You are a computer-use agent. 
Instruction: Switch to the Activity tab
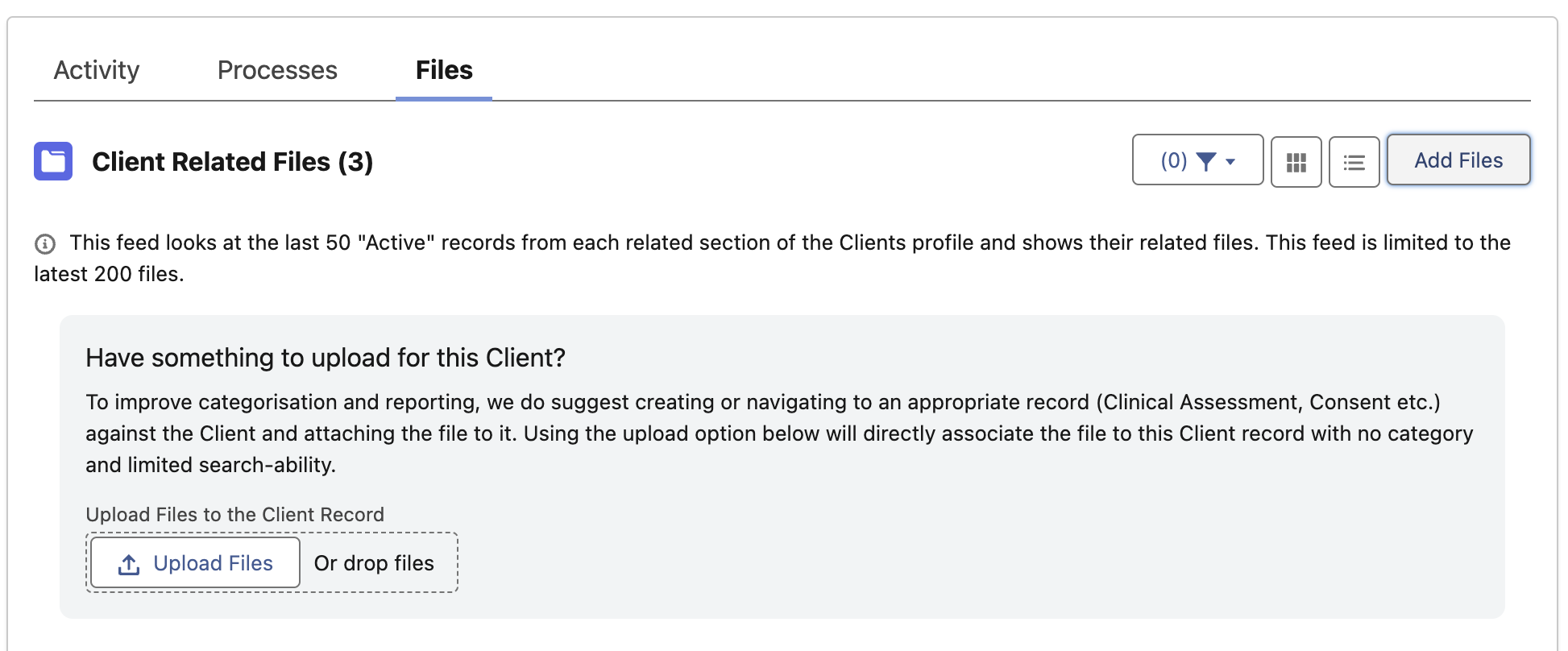[97, 71]
